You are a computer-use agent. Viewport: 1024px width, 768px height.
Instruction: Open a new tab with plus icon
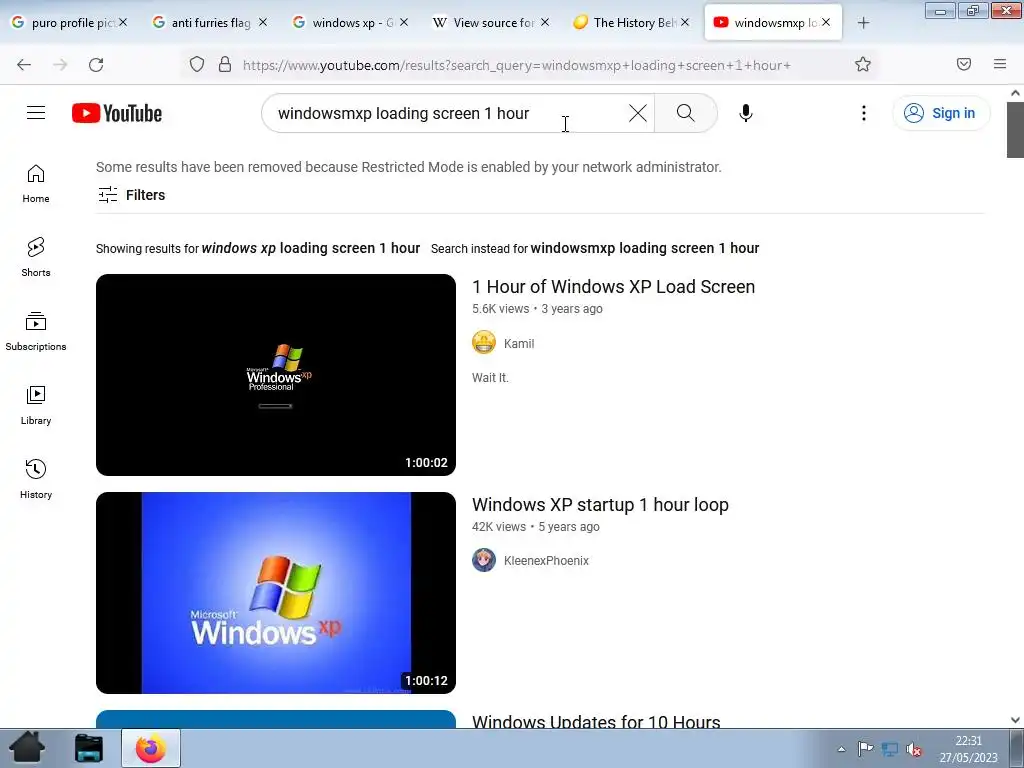(863, 23)
